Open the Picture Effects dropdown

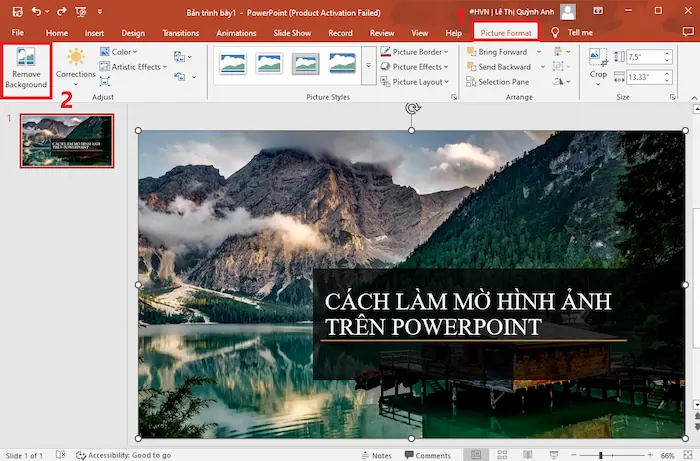click(x=414, y=66)
